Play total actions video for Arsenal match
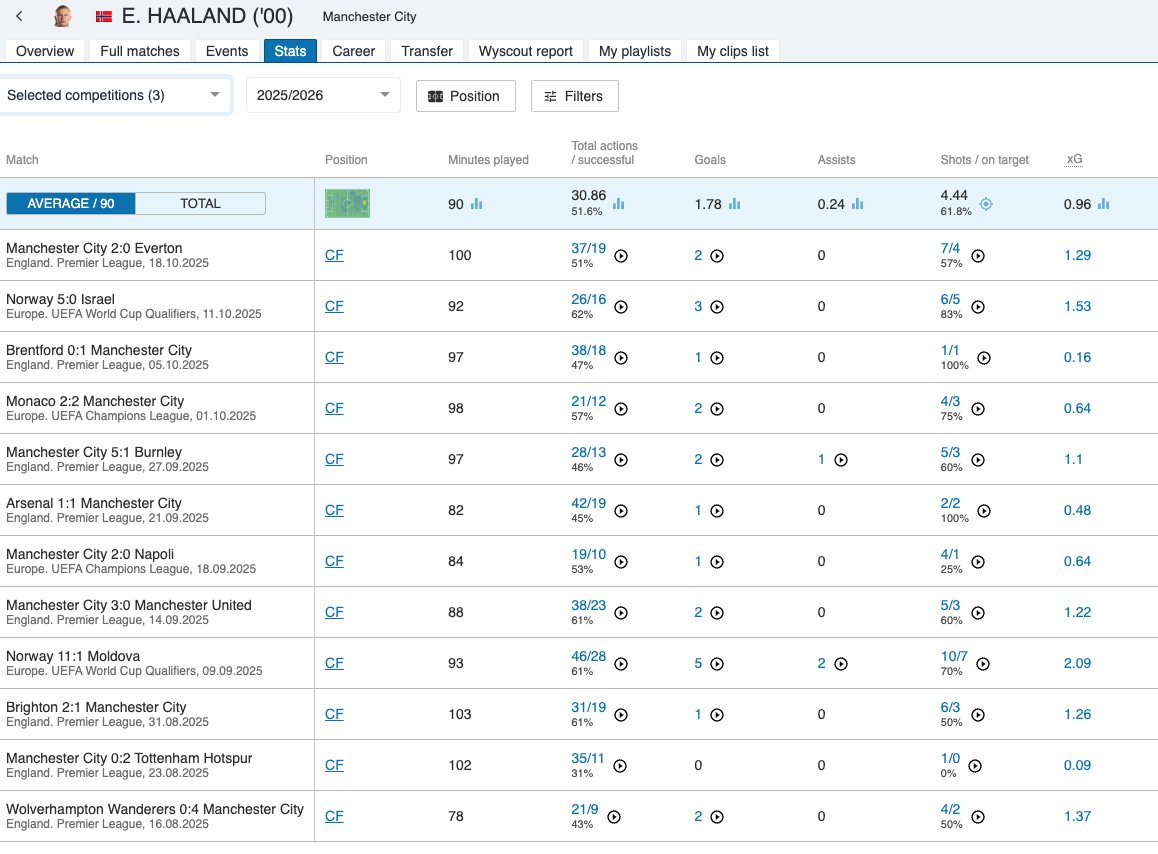Screen dimensions: 1158x854 click(x=621, y=511)
